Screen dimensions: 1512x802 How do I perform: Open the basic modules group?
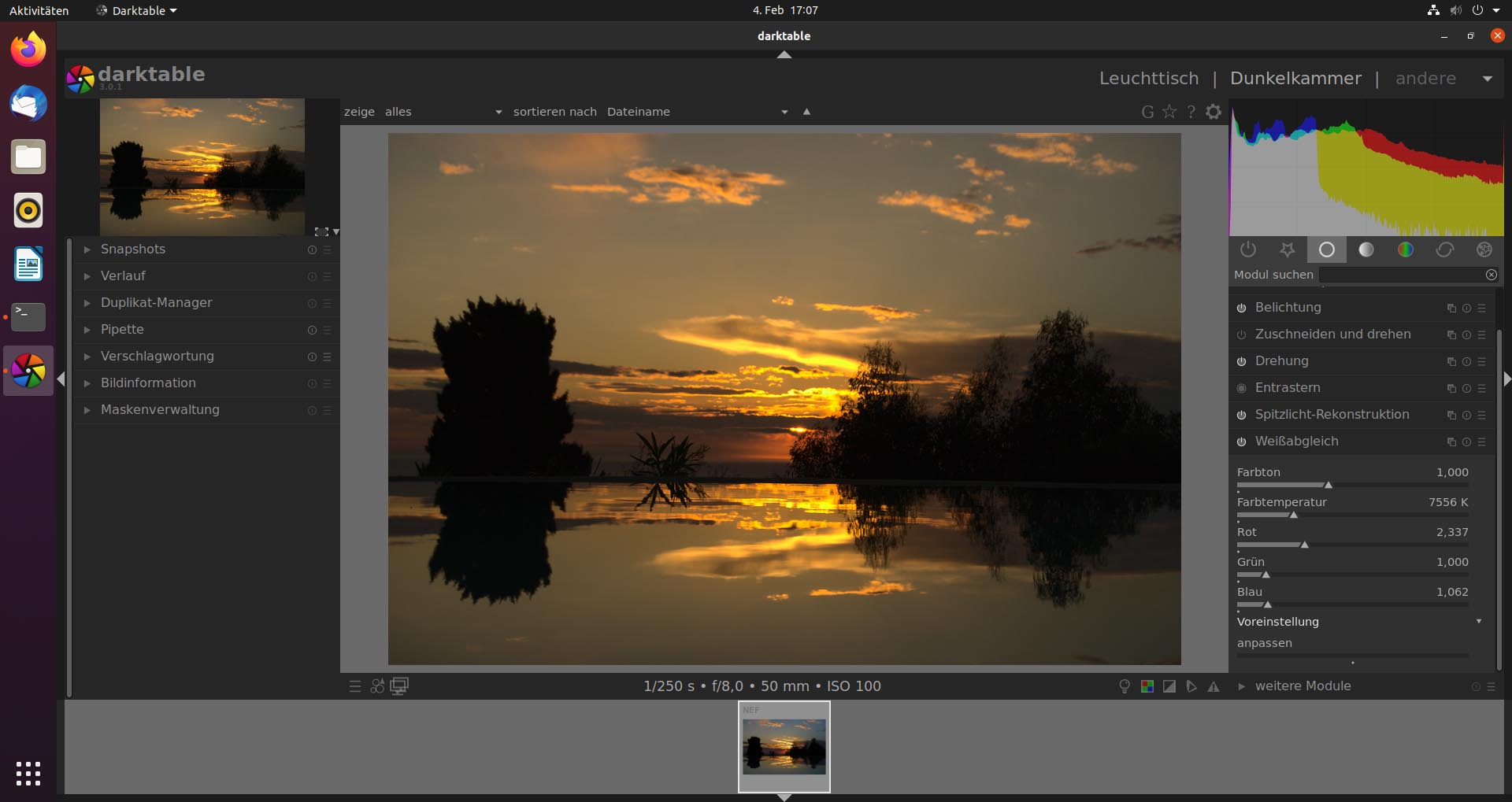coord(1326,249)
